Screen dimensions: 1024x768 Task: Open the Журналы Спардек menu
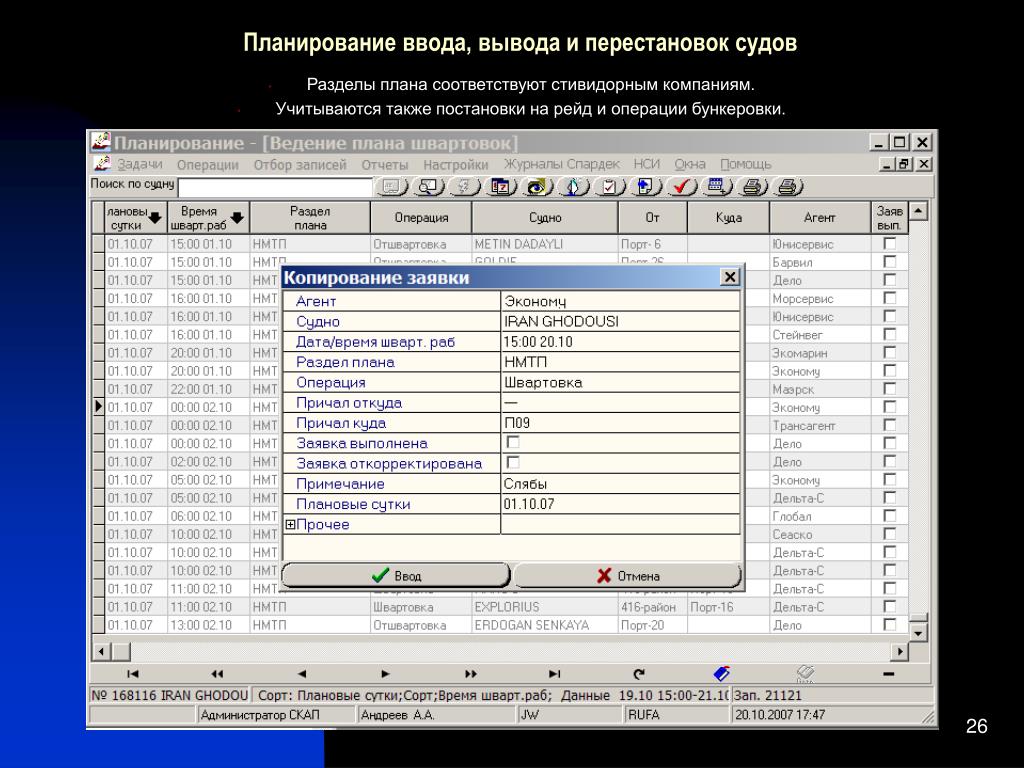[x=562, y=165]
